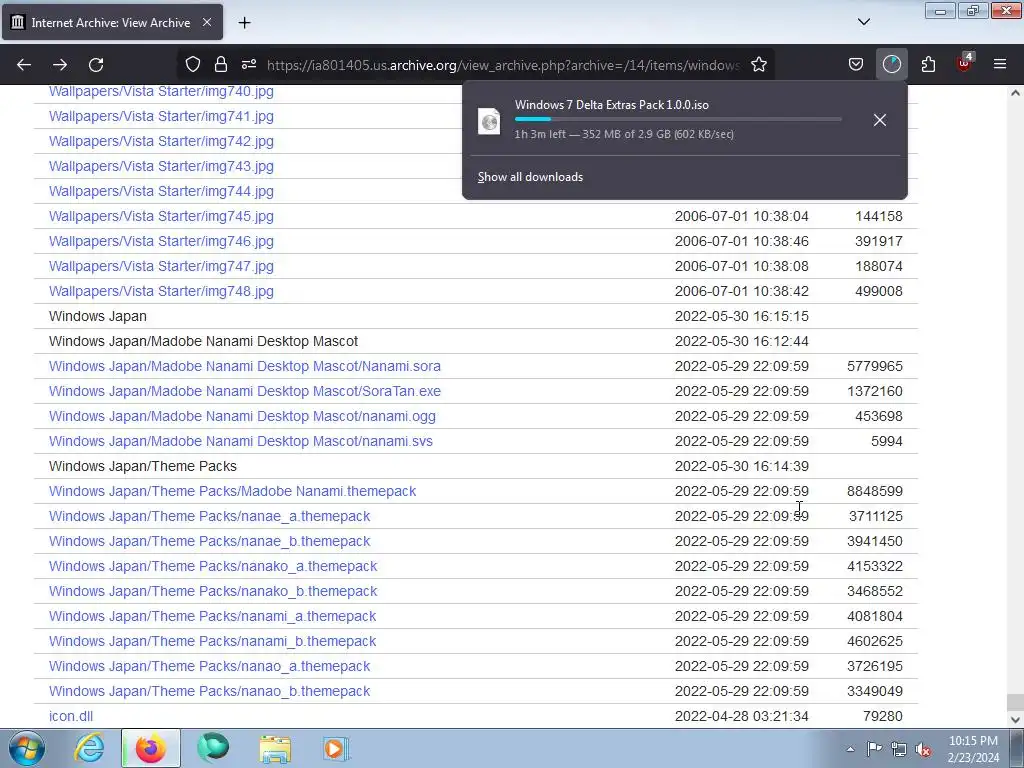Image resolution: width=1024 pixels, height=768 pixels.
Task: Download nanako_b.themepack
Action: pos(213,591)
